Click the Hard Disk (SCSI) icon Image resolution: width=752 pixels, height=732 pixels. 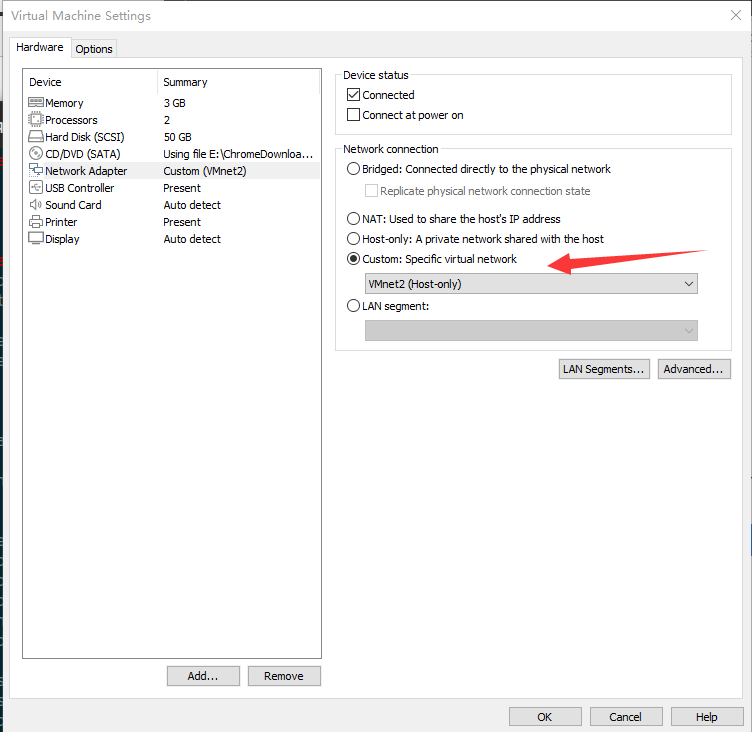[35, 137]
